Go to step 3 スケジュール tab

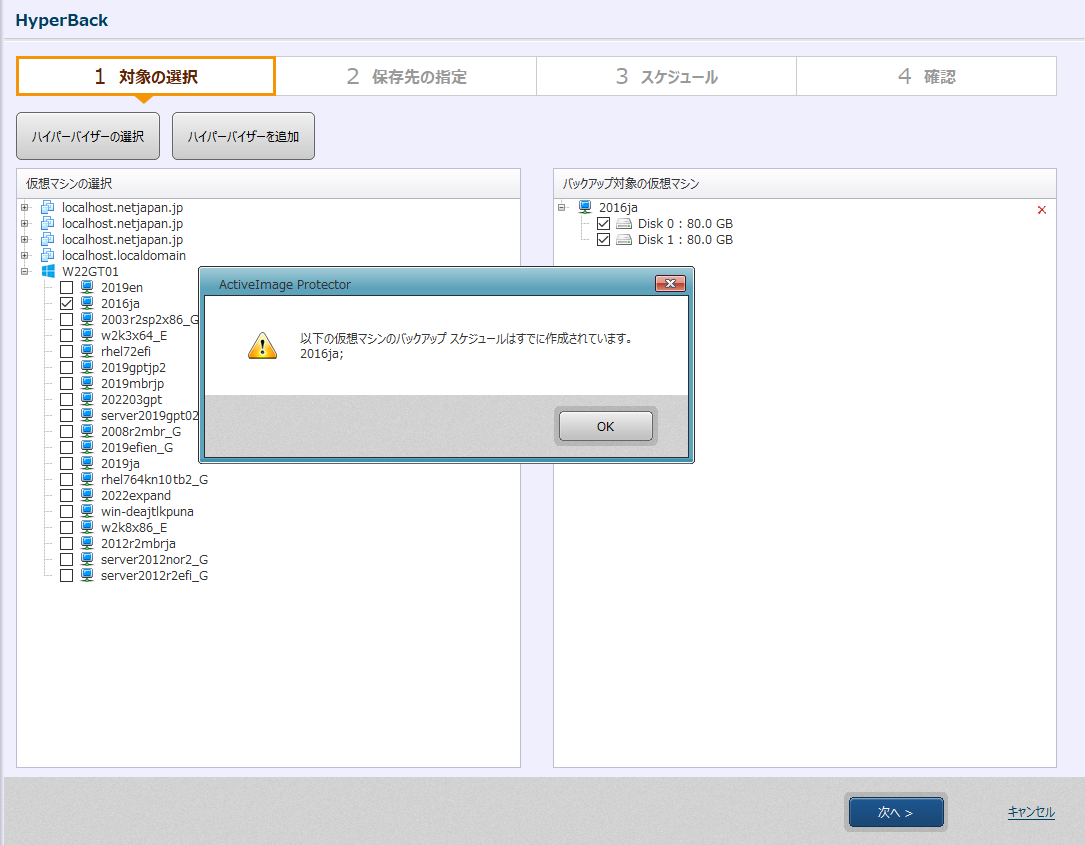[x=666, y=76]
